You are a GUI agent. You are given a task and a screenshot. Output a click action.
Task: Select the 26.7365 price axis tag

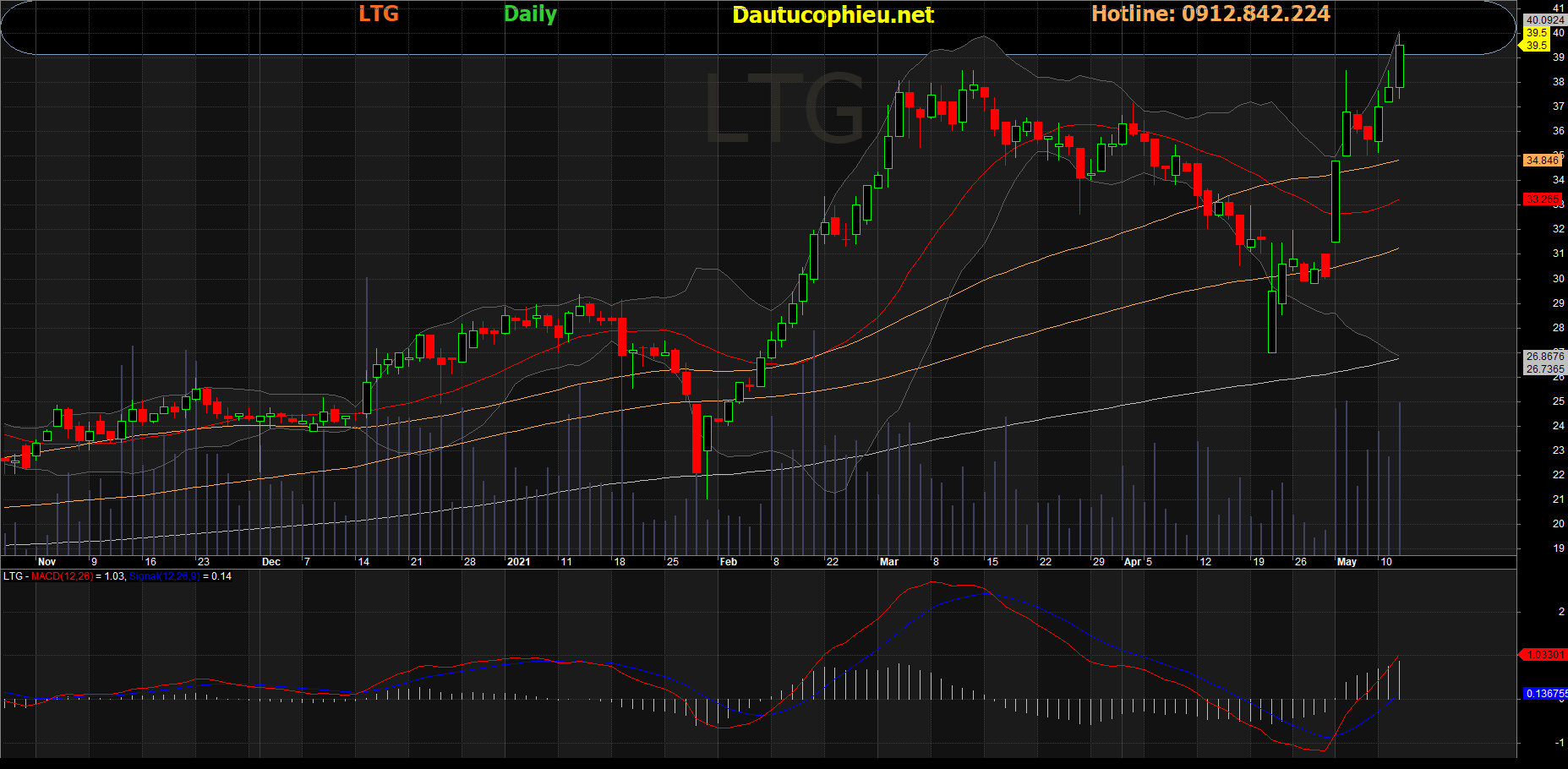(1544, 369)
